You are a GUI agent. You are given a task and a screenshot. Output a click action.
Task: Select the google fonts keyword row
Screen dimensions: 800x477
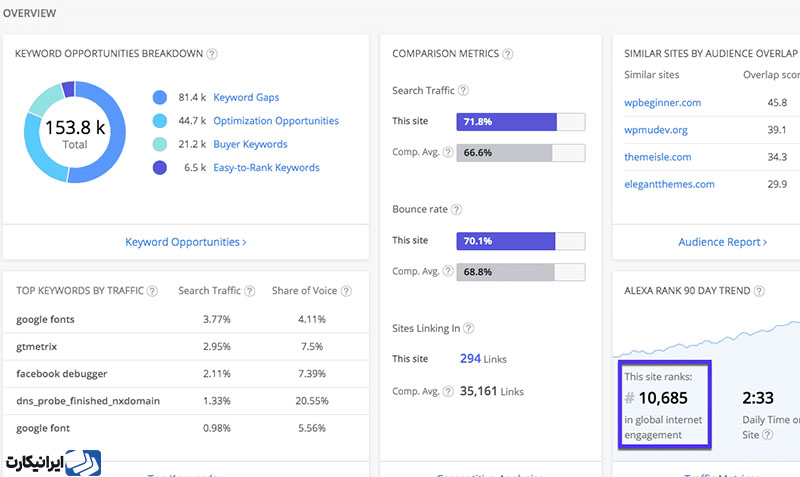tap(186, 320)
